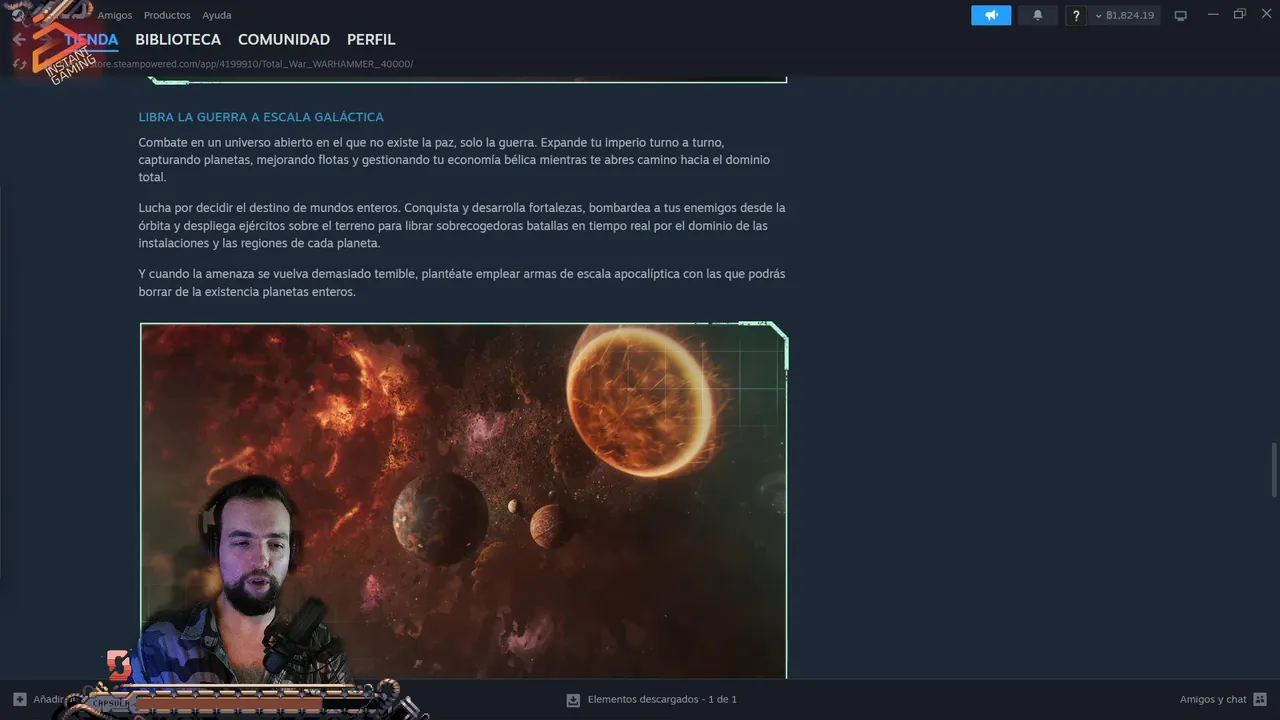Click 'Elementos descargados - 1 de 1' label
Image resolution: width=1280 pixels, height=720 pixels.
[662, 699]
